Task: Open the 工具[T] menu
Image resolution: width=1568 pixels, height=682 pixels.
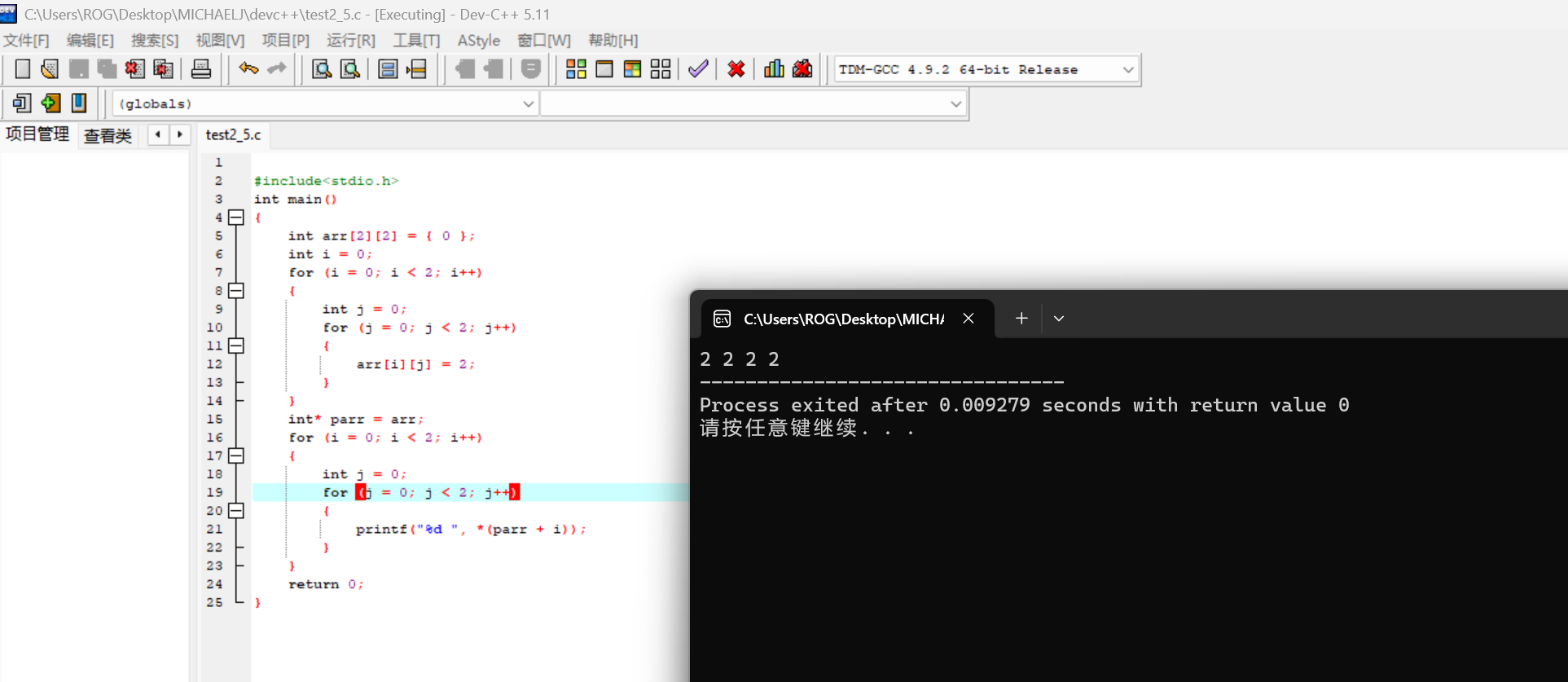Action: tap(416, 41)
